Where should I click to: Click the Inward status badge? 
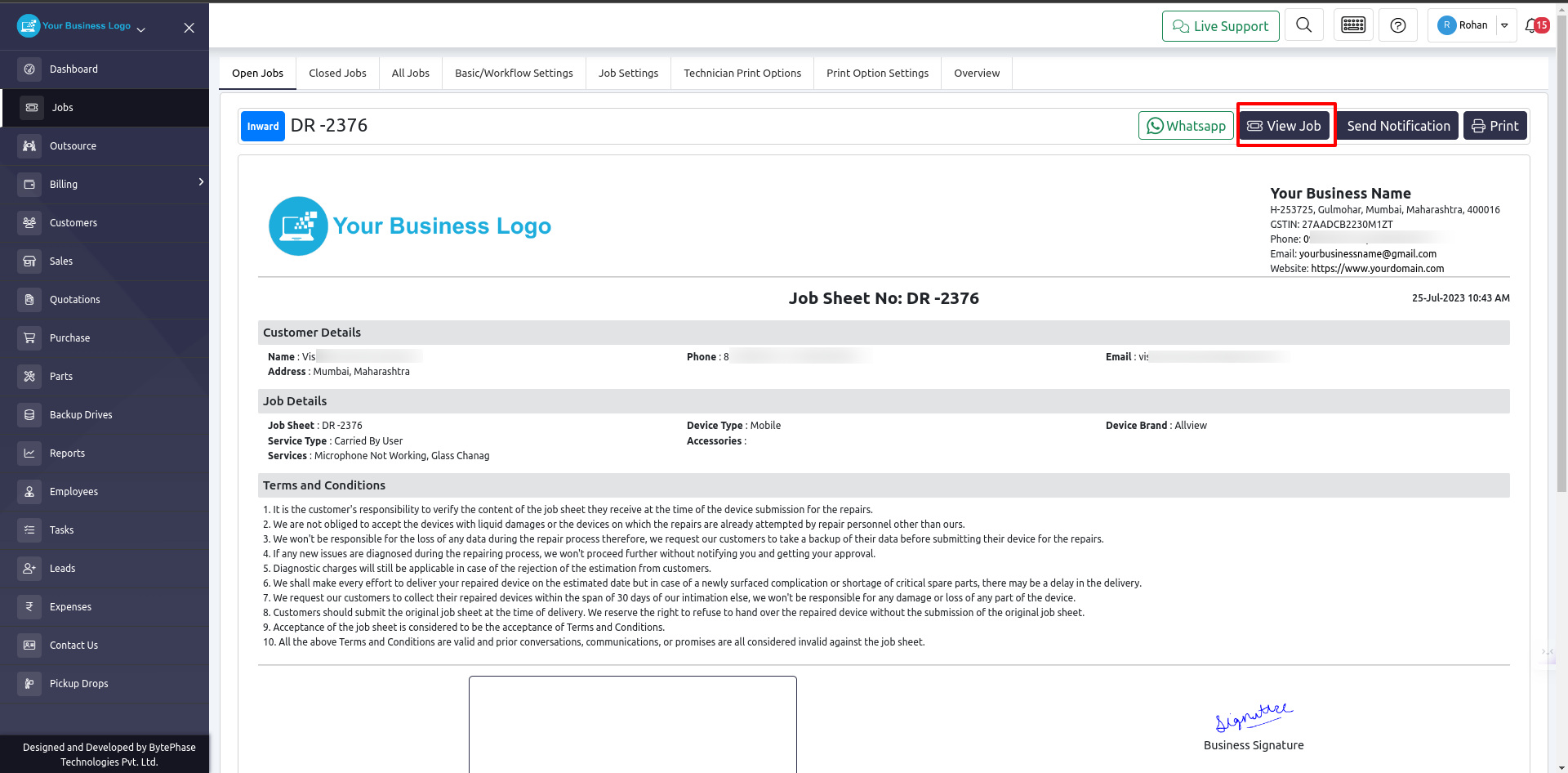pos(263,127)
